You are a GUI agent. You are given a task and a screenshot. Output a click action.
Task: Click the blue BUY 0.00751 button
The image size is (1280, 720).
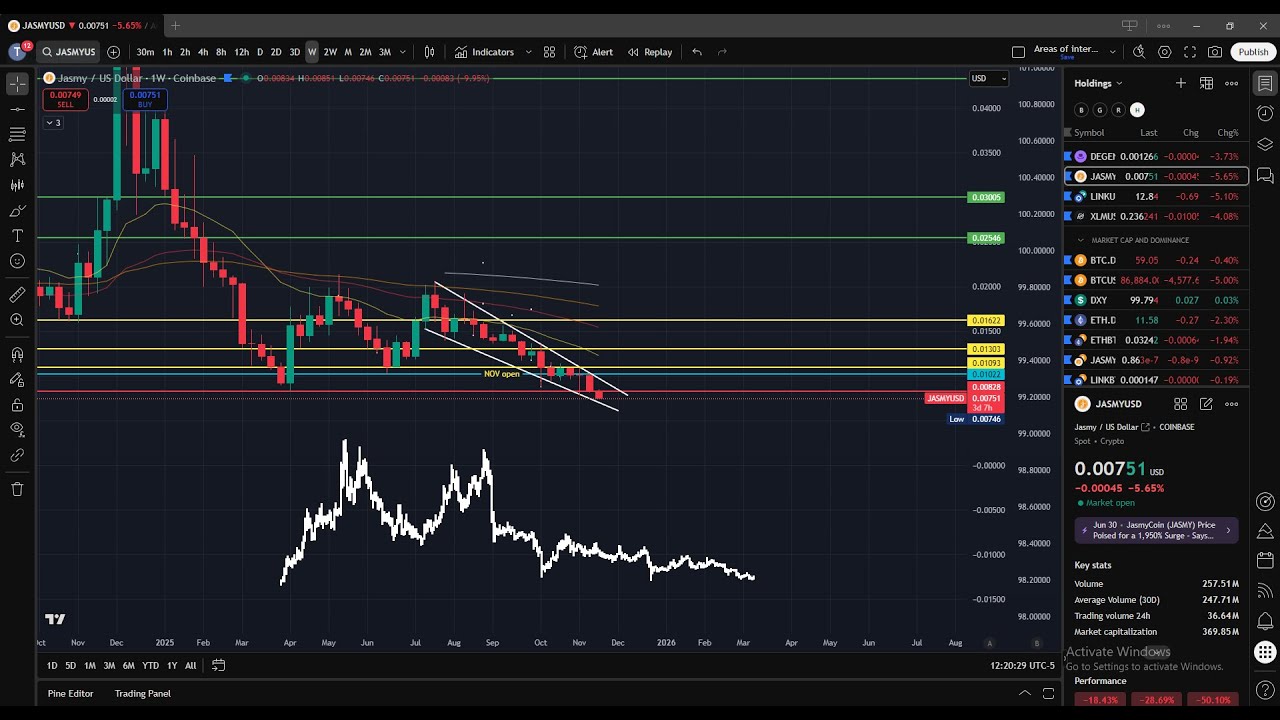point(145,99)
